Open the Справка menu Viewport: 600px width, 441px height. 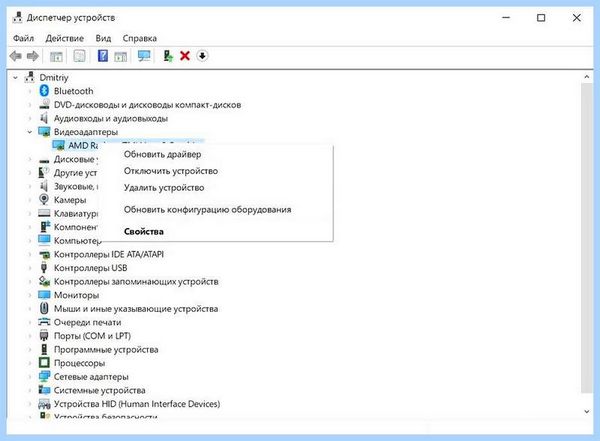pos(140,38)
